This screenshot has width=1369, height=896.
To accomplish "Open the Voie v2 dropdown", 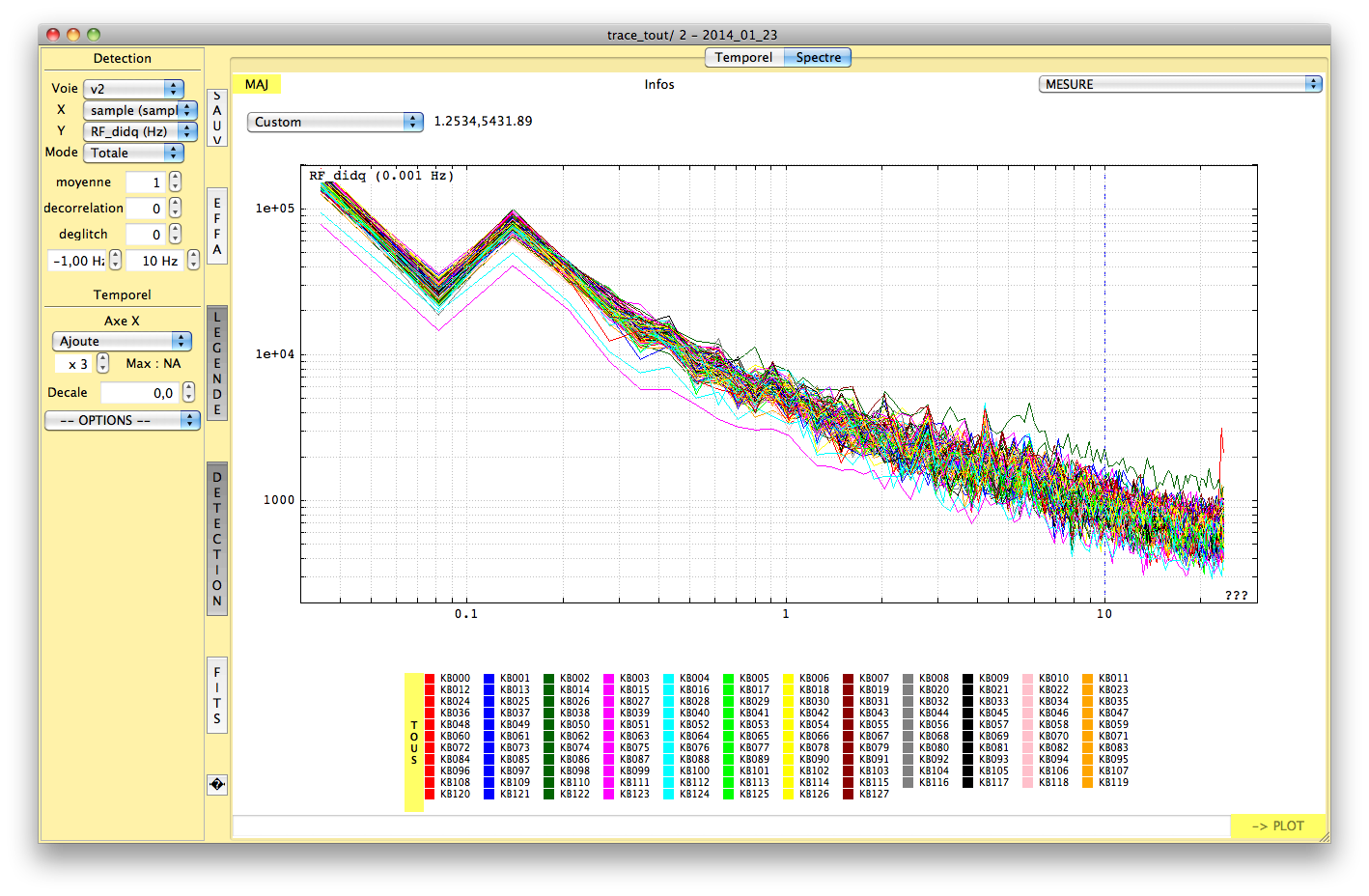I will click(x=133, y=89).
